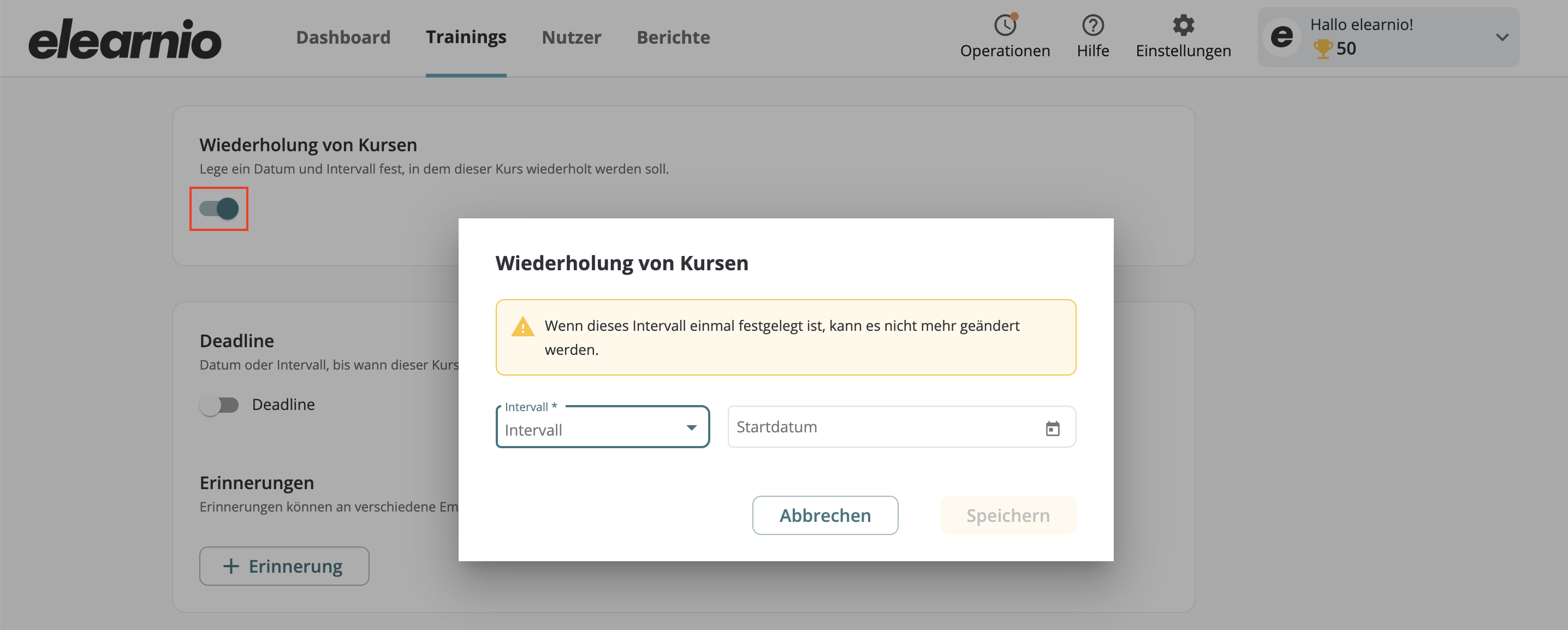Image resolution: width=1568 pixels, height=630 pixels.
Task: Open Einstellungen gear icon
Action: [x=1183, y=26]
